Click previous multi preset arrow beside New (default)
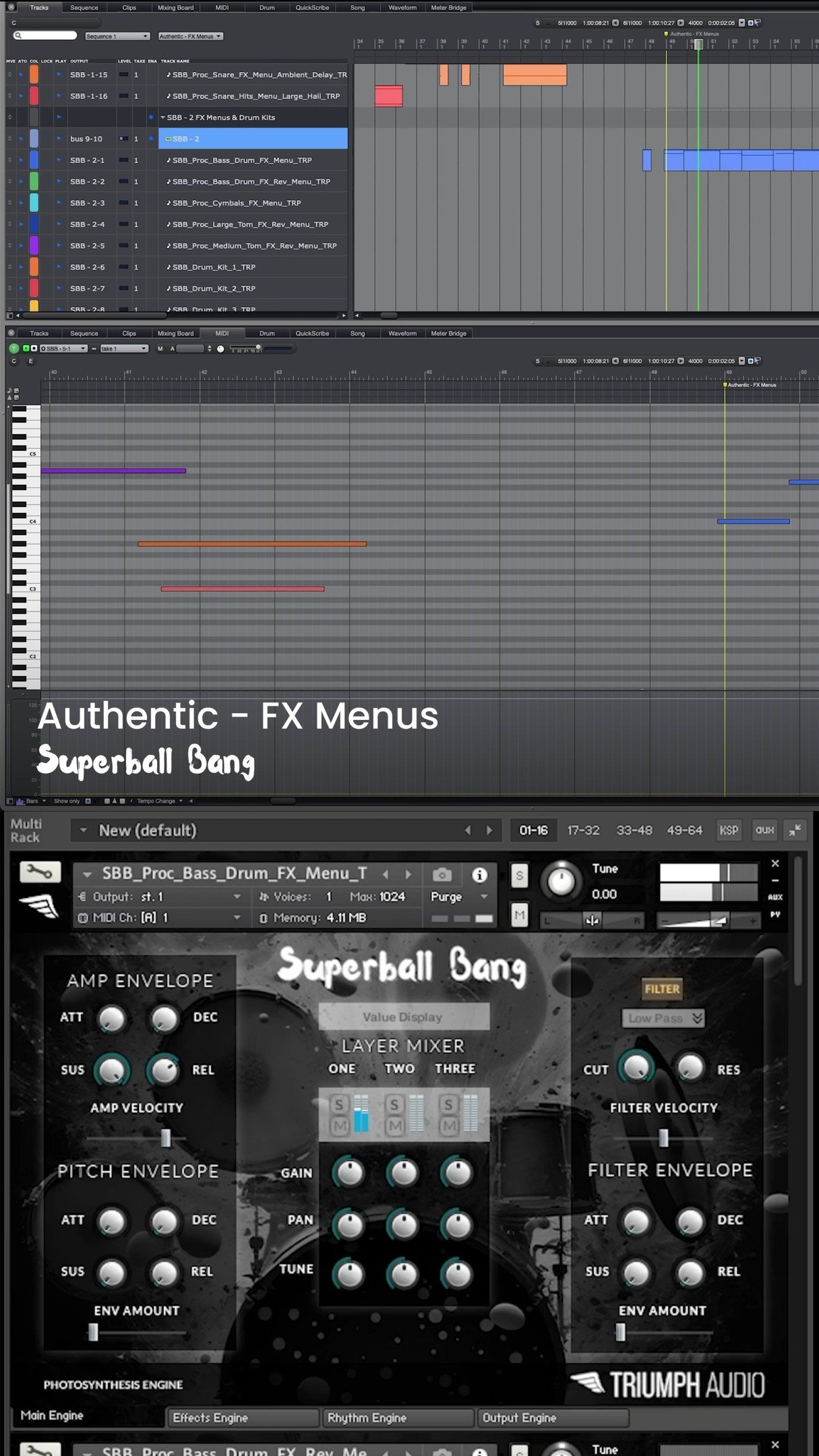Image resolution: width=819 pixels, height=1456 pixels. coord(468,830)
